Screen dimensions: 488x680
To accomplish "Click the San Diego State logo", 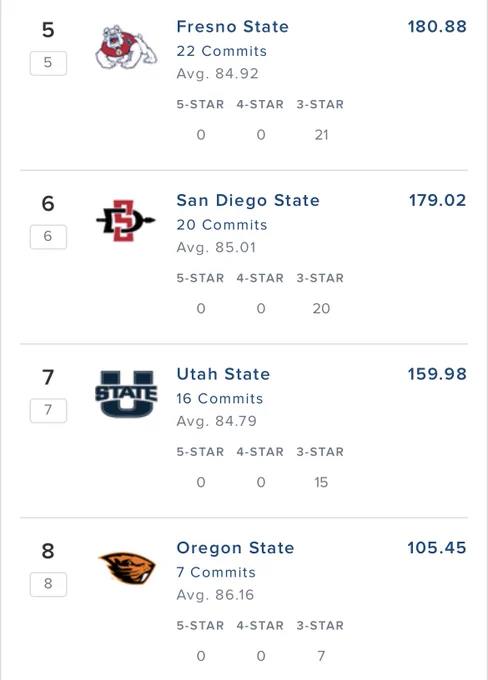I will pyautogui.click(x=125, y=220).
